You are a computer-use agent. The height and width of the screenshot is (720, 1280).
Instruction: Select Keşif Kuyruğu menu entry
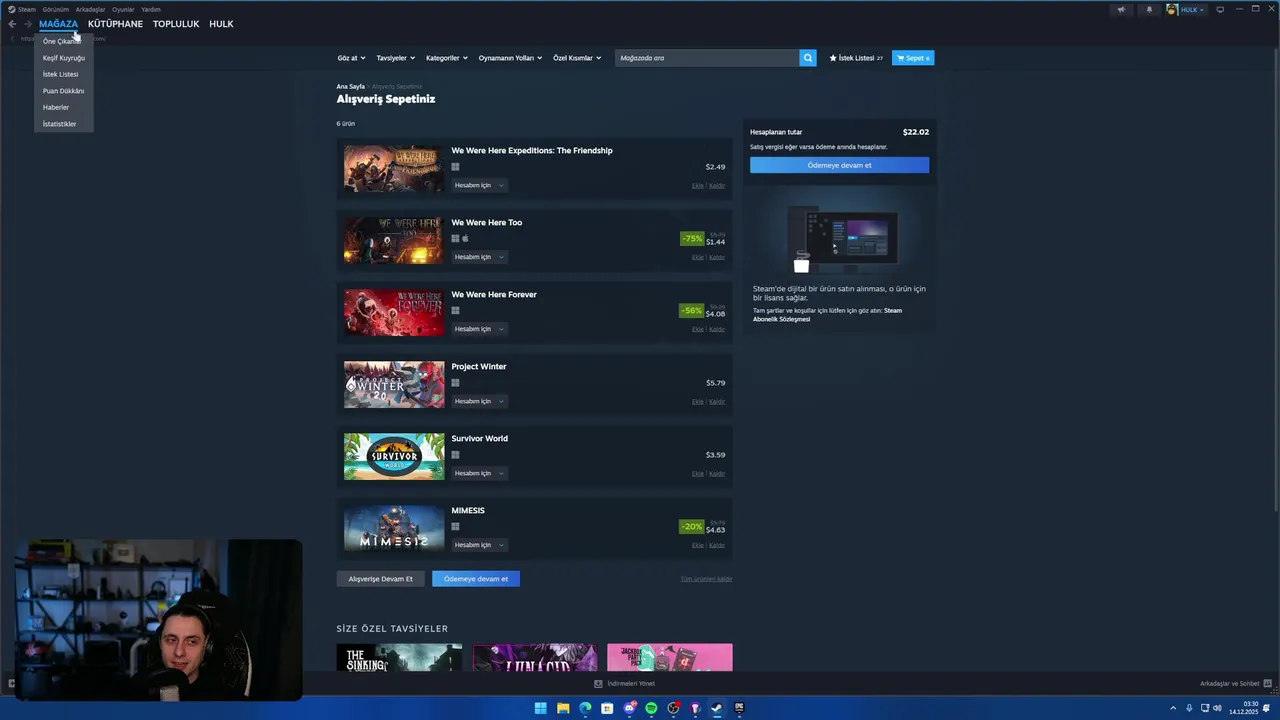point(64,58)
